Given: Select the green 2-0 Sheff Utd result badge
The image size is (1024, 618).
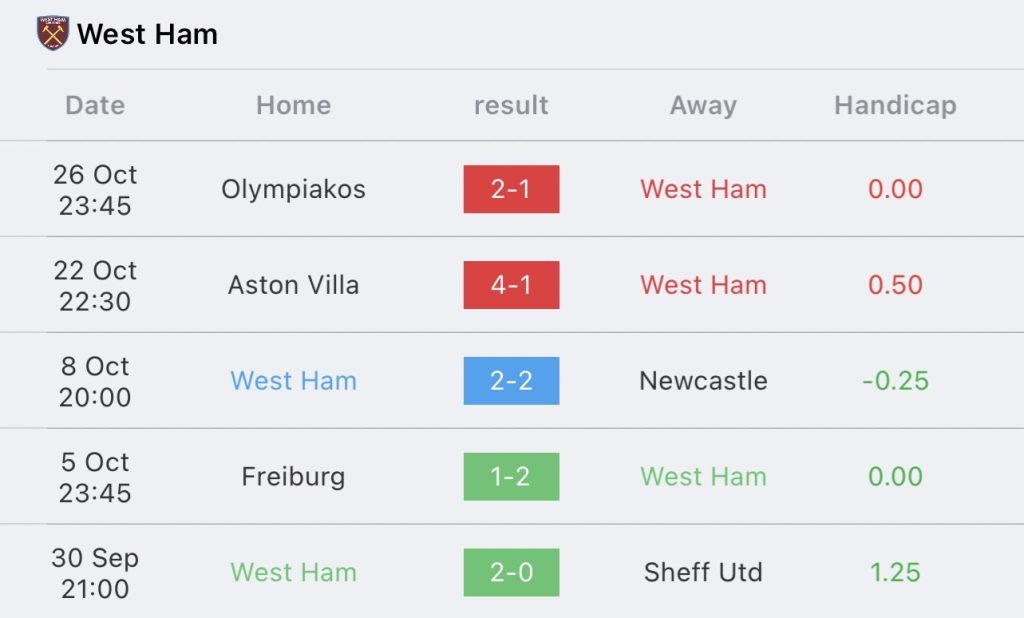Looking at the screenshot, I should [511, 573].
